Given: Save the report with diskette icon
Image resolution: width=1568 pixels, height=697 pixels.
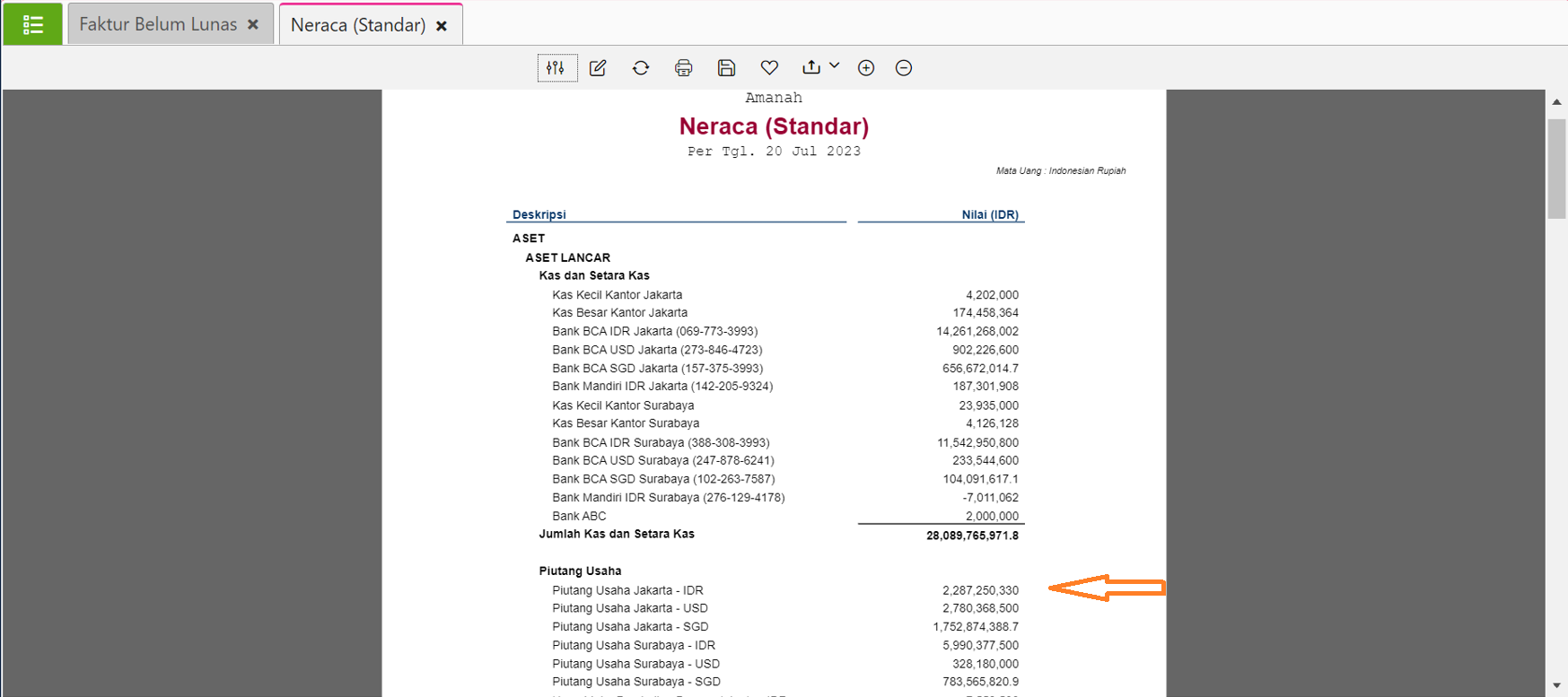Looking at the screenshot, I should (727, 68).
